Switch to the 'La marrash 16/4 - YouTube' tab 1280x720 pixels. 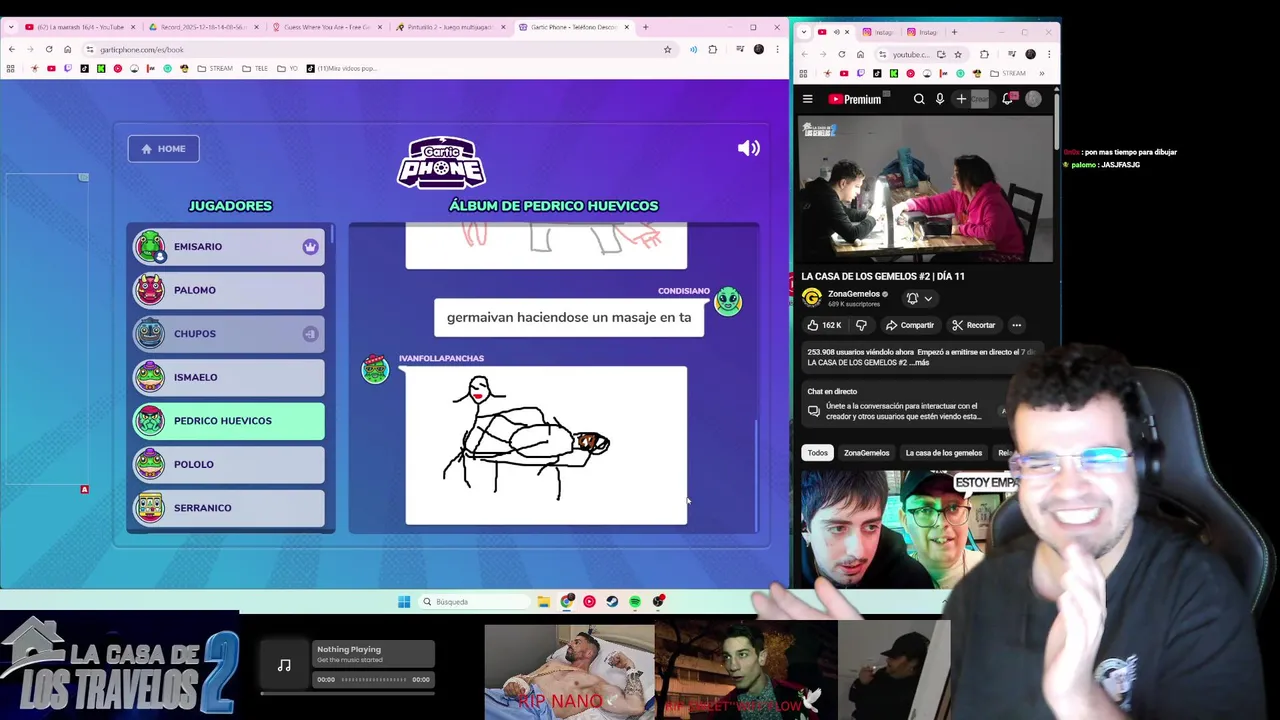tap(81, 27)
